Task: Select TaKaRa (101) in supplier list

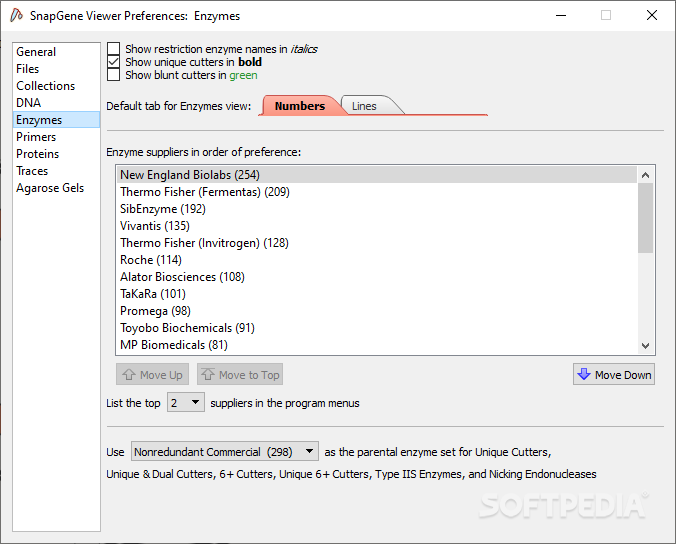Action: [x=377, y=294]
